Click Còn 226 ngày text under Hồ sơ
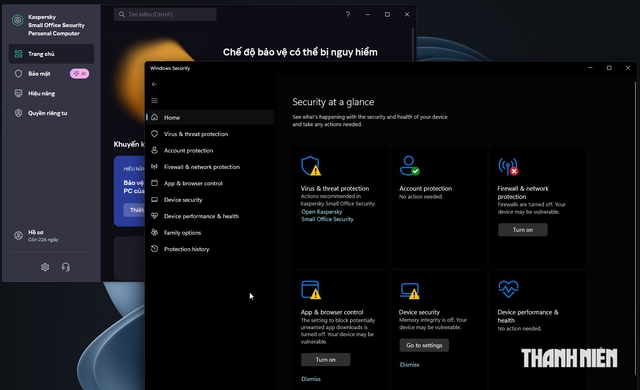Viewport: 640px width, 390px height. point(43,240)
